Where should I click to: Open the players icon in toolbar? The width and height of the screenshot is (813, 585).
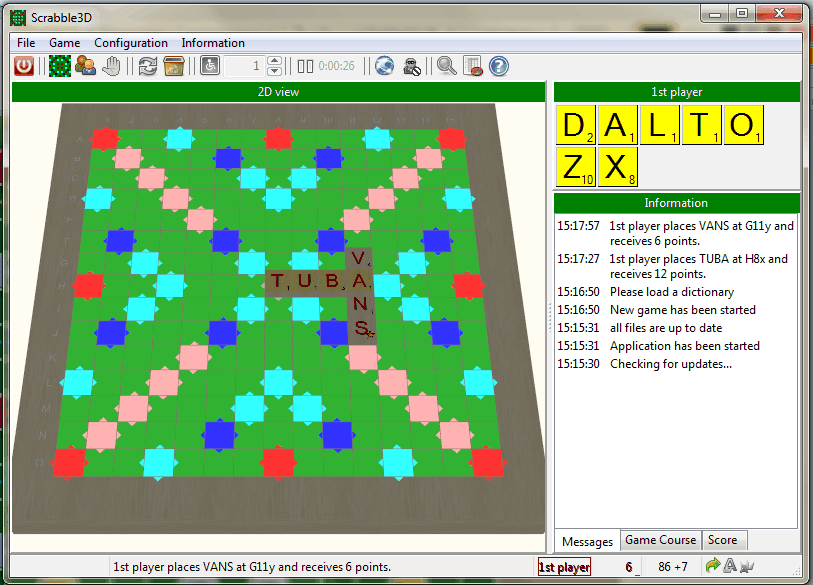pos(86,66)
